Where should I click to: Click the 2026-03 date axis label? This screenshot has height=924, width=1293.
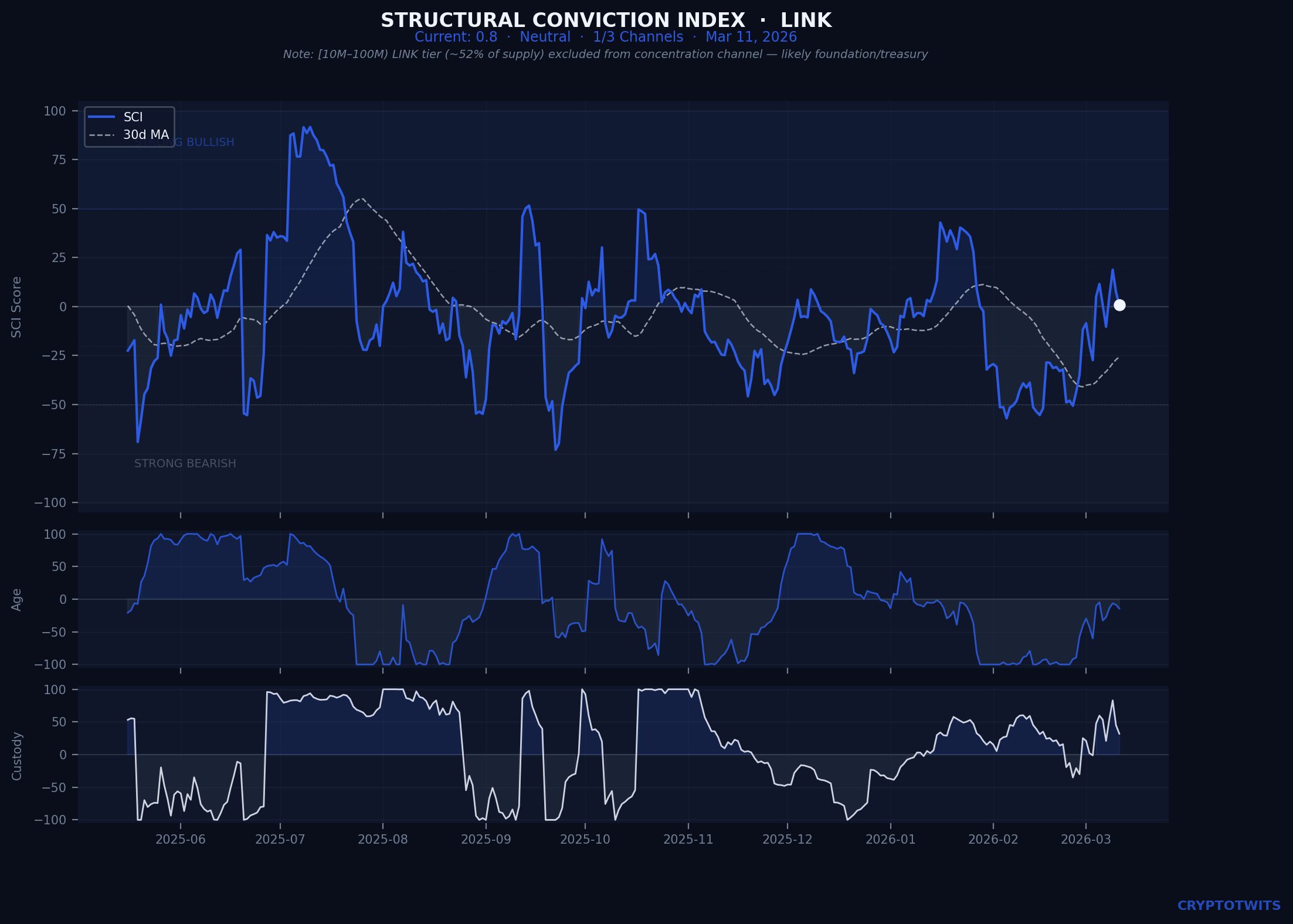point(1085,840)
